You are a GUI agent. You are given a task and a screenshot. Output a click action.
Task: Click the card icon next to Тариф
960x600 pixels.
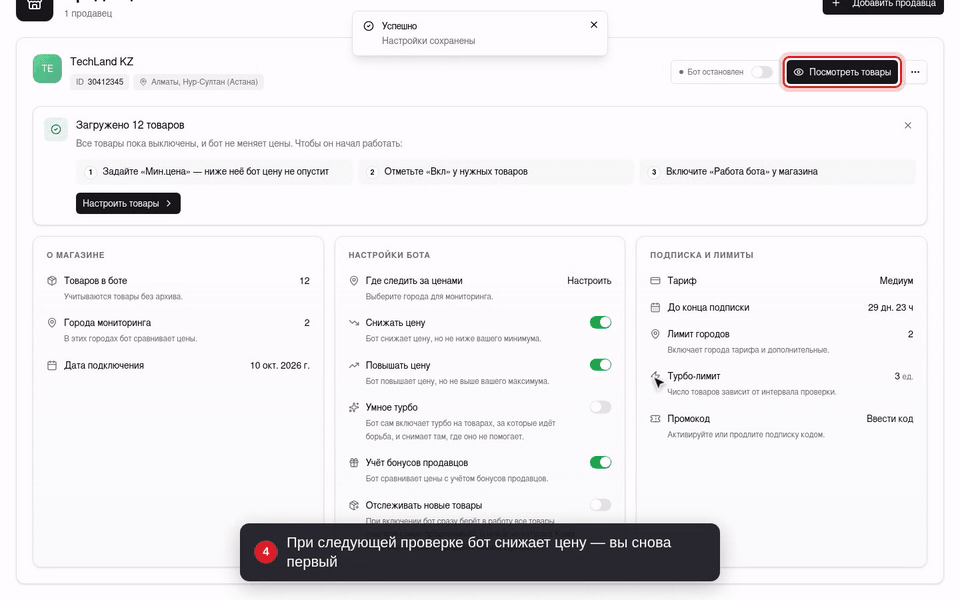tap(655, 281)
